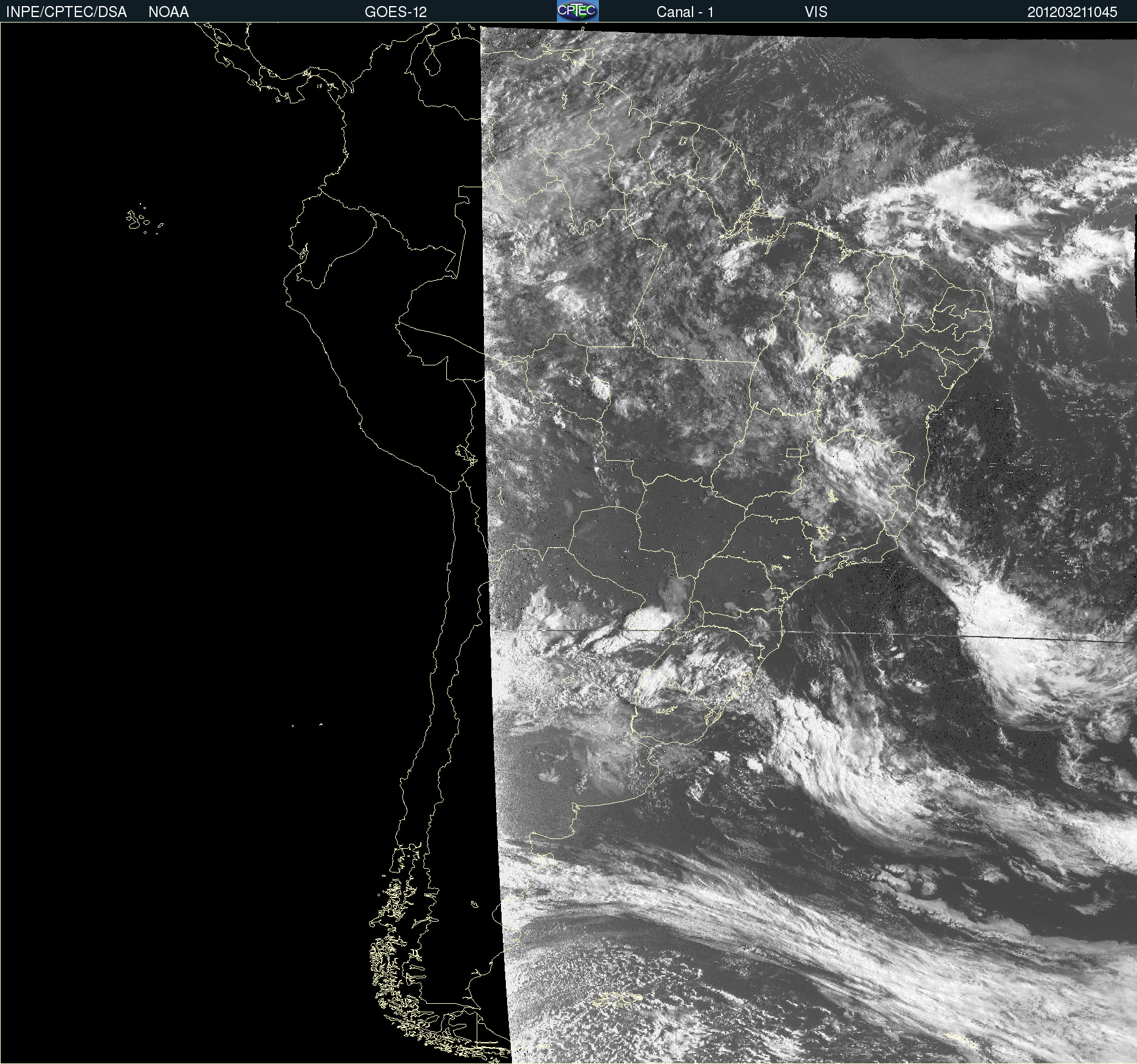Select the 201203211045 timestamp

[x=1072, y=12]
